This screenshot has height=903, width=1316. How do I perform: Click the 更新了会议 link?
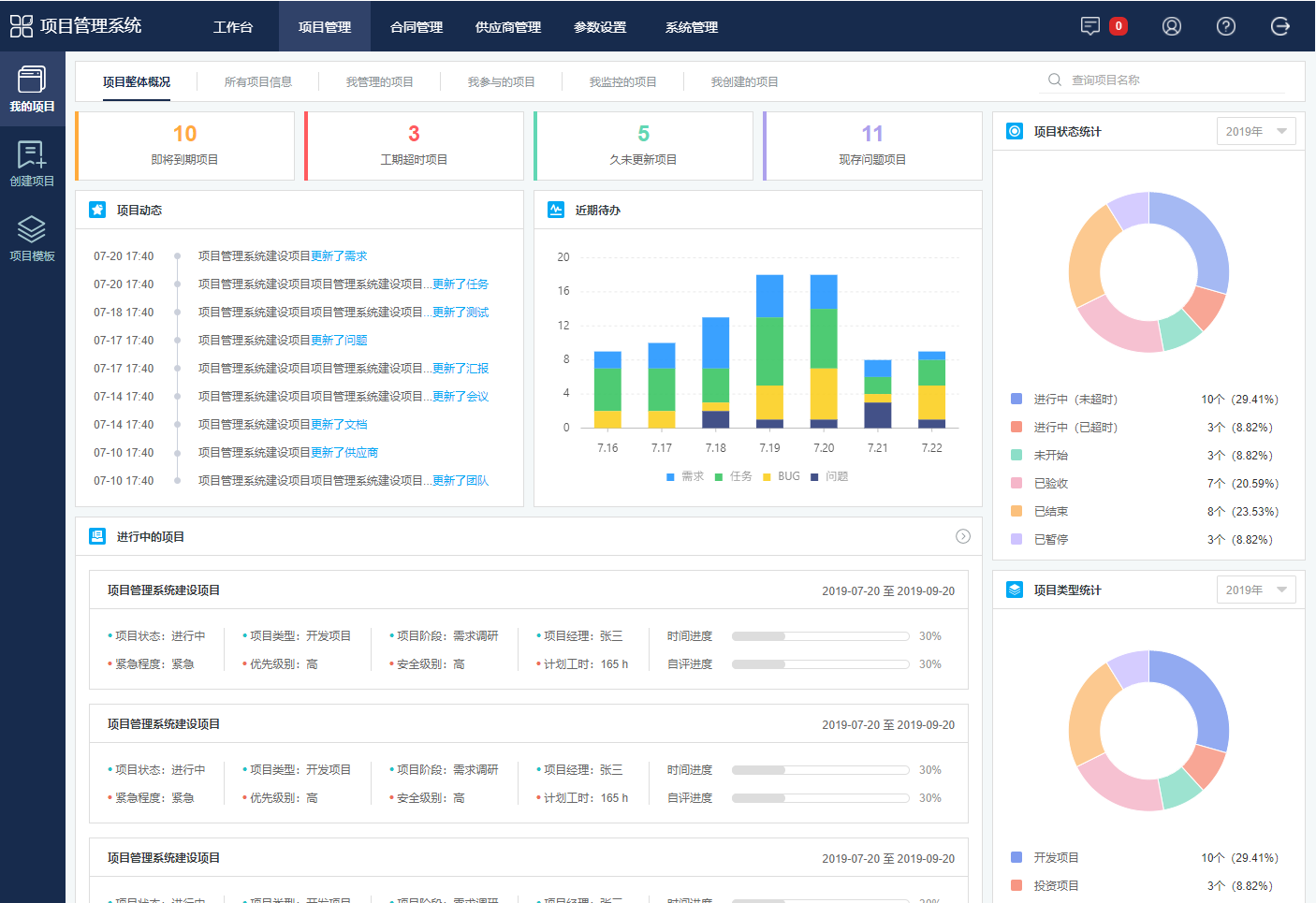tap(461, 396)
